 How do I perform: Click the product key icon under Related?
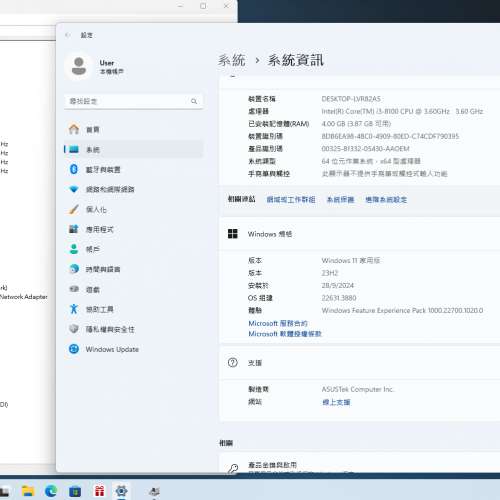pos(233,469)
